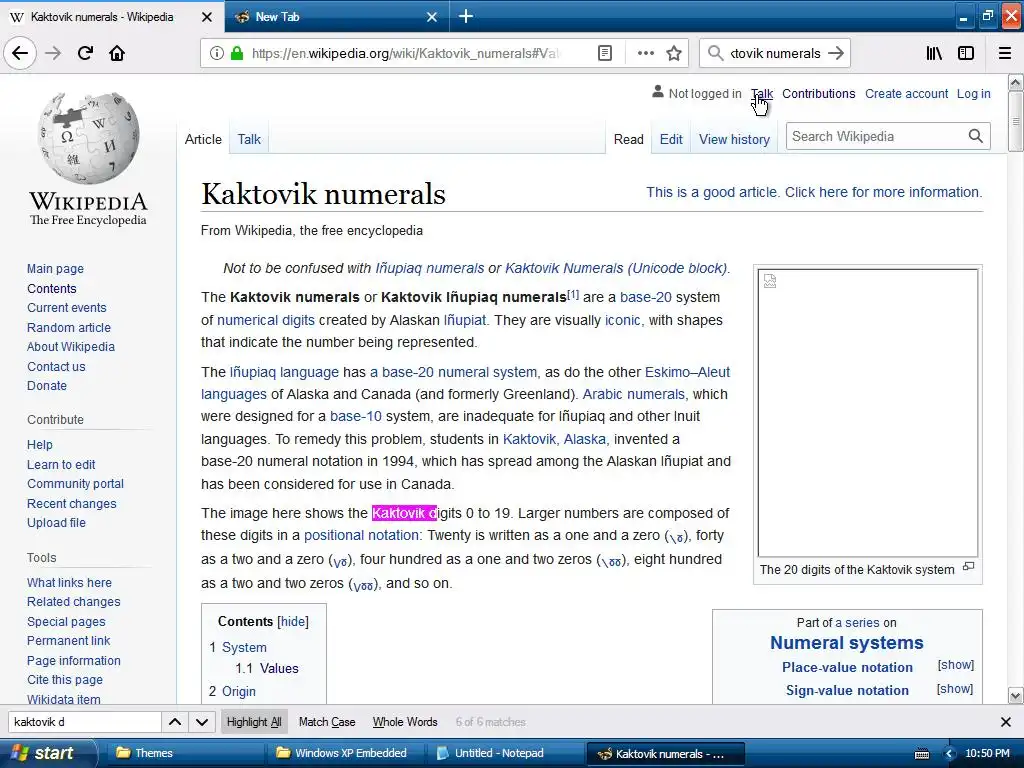Select the Read tab
The height and width of the screenshot is (768, 1024).
[628, 139]
